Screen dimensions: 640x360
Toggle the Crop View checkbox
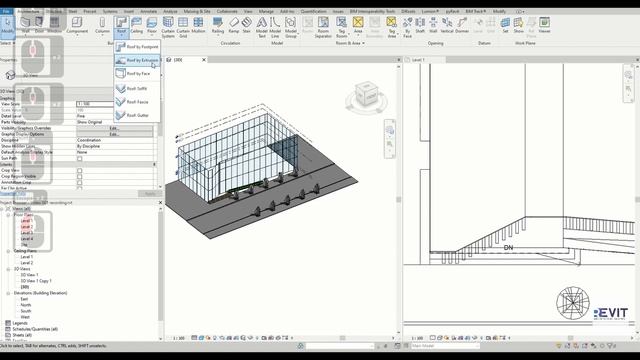tap(80, 171)
